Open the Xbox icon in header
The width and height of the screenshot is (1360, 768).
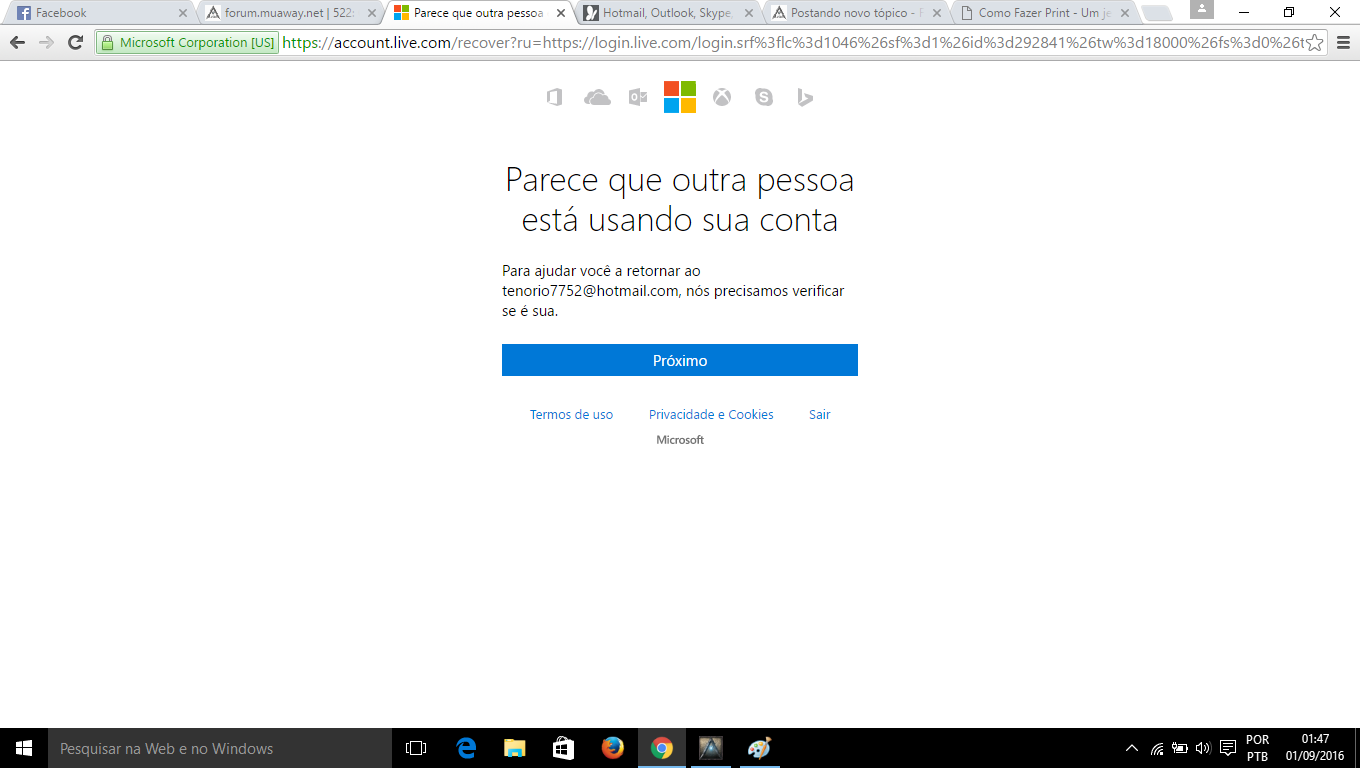tap(722, 97)
